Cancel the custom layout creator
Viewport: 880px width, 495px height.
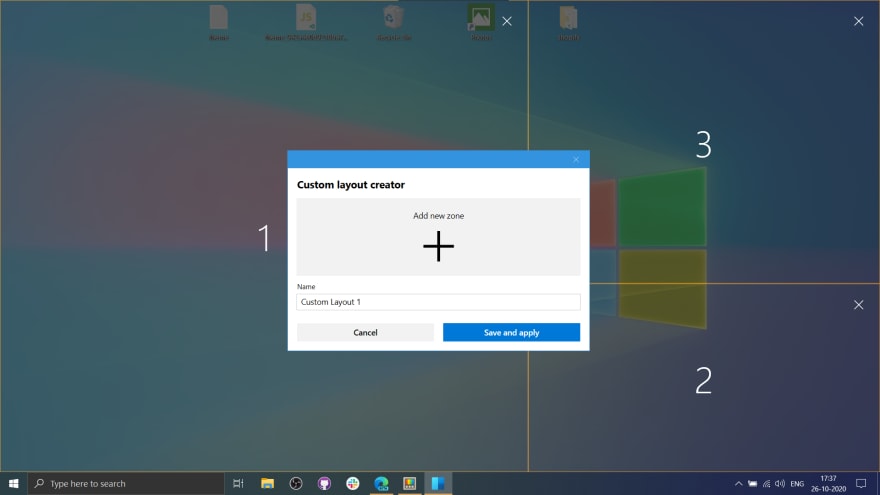365,332
